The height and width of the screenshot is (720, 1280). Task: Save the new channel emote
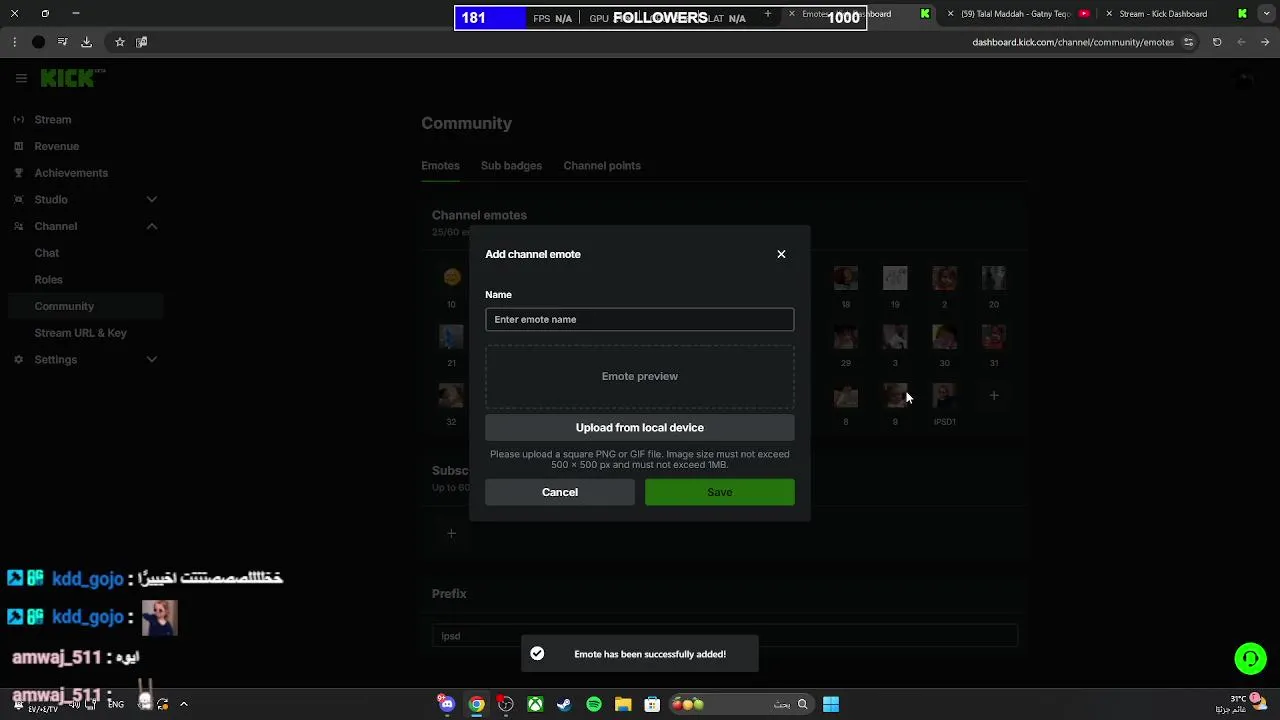720,492
